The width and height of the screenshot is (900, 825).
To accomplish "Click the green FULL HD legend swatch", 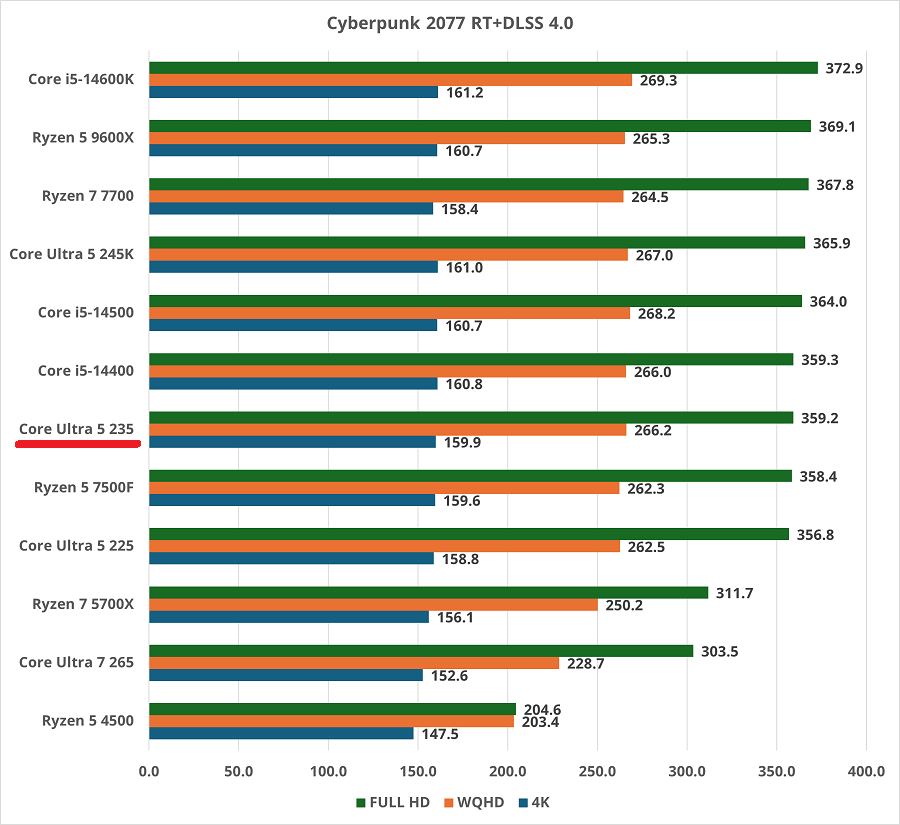I will [360, 803].
